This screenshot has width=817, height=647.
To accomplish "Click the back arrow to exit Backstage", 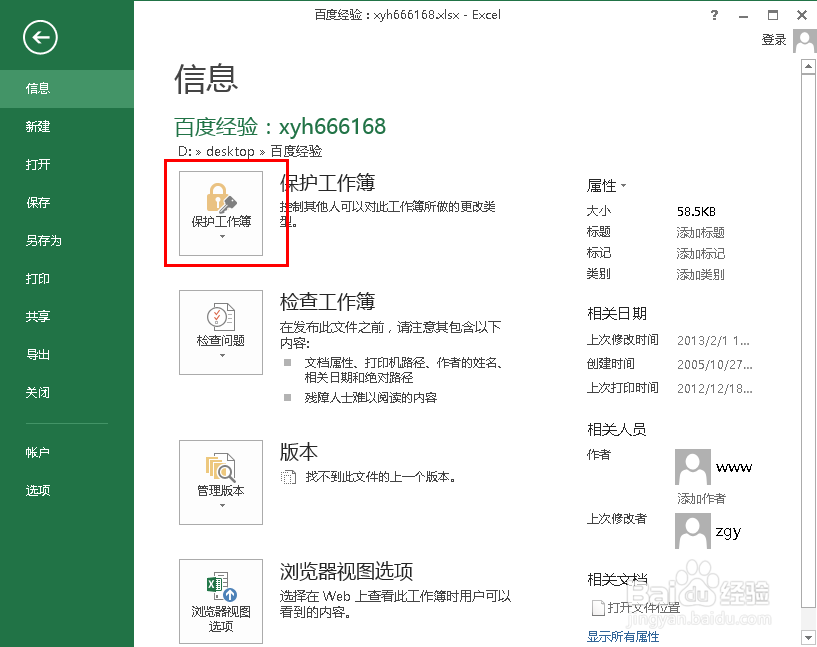I will coord(39,38).
